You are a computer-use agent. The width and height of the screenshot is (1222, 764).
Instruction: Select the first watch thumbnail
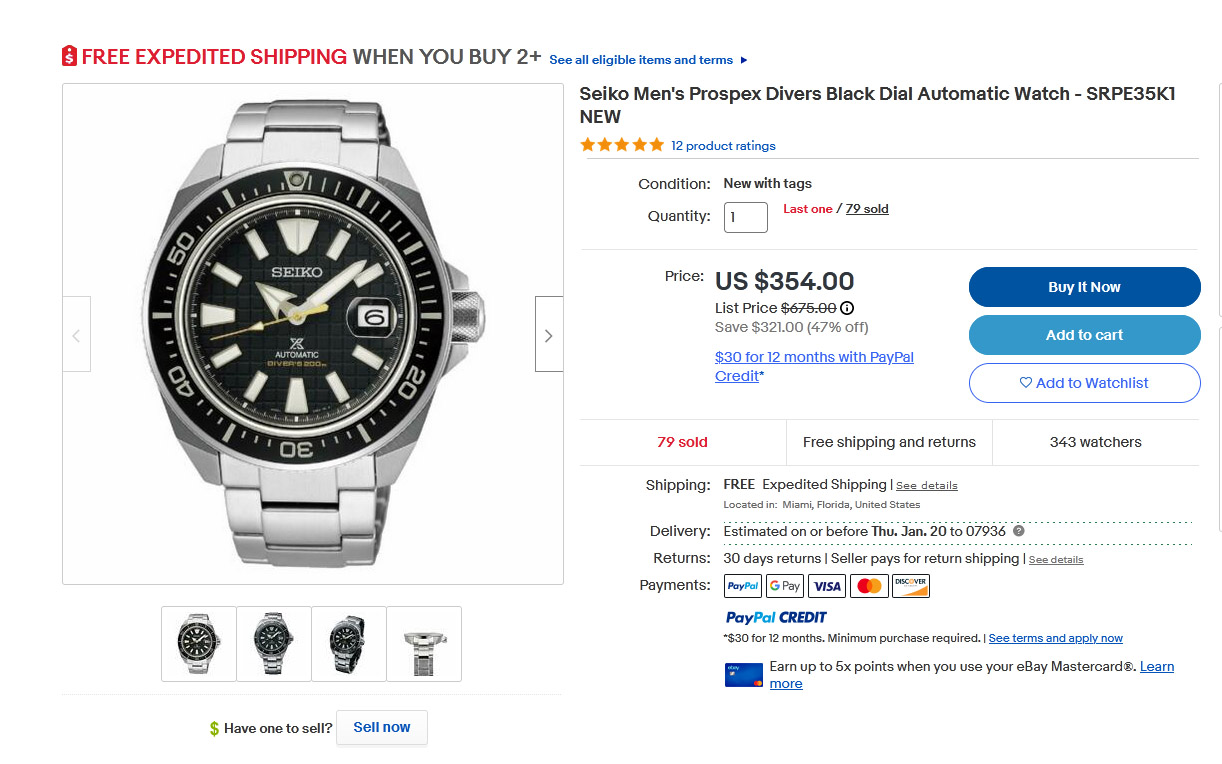(199, 644)
